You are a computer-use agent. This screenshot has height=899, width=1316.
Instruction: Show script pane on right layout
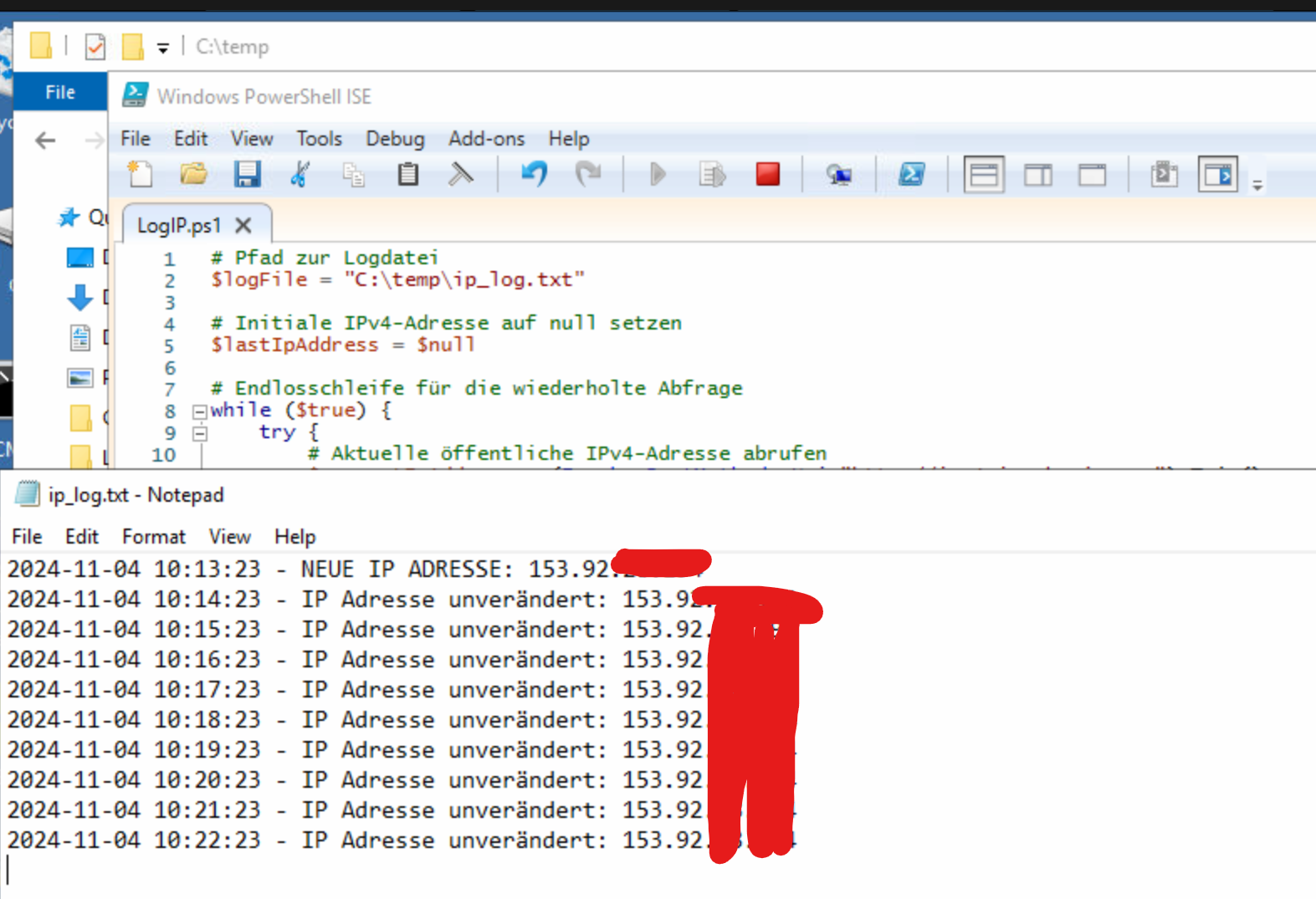click(1037, 175)
